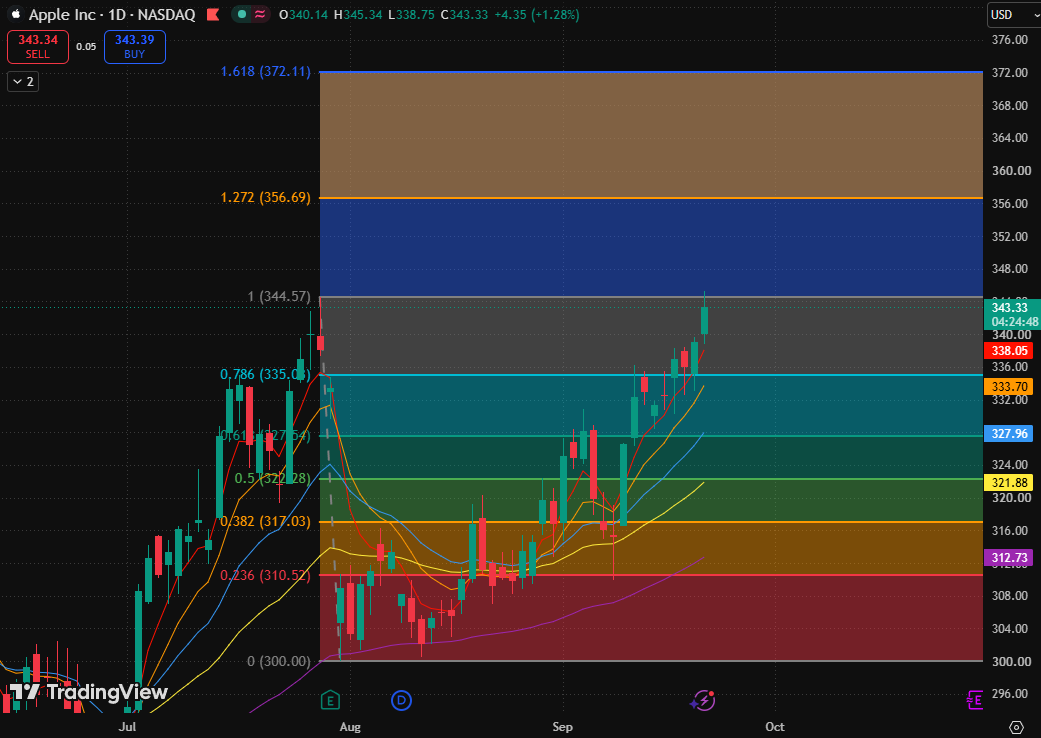Click the red 338.05 price tag
The height and width of the screenshot is (738, 1041).
pos(1009,350)
